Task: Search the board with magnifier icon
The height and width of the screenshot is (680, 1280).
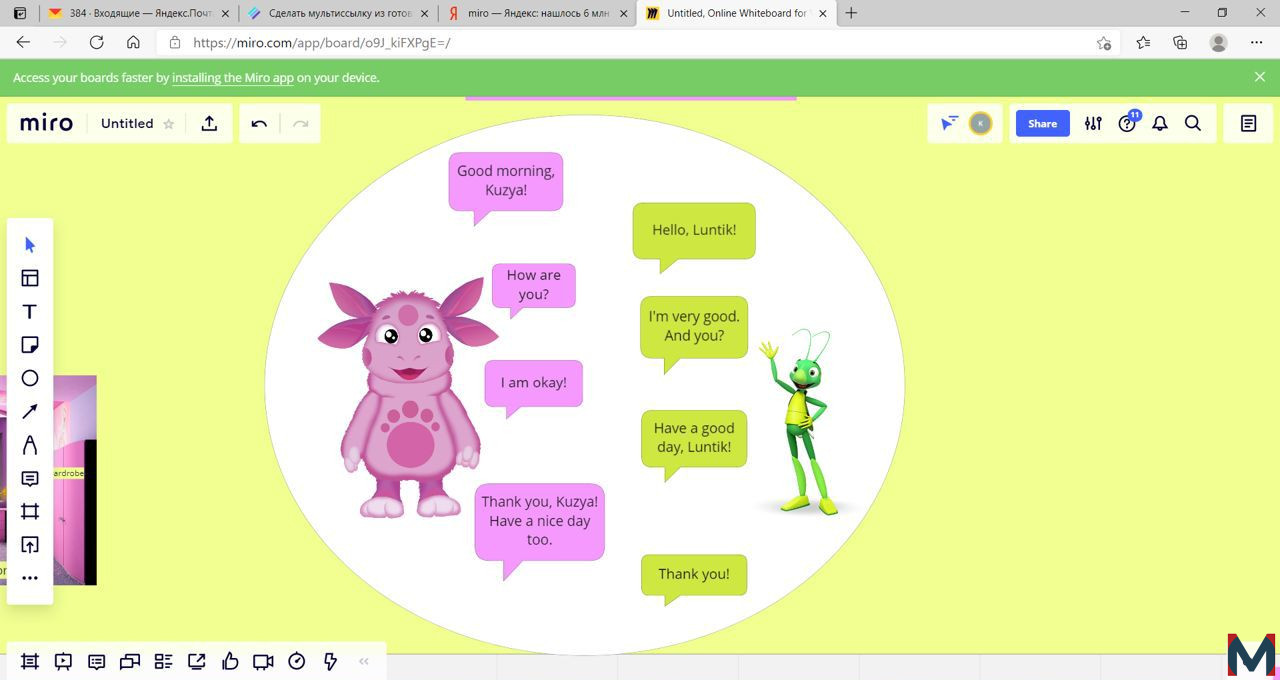Action: [x=1193, y=123]
